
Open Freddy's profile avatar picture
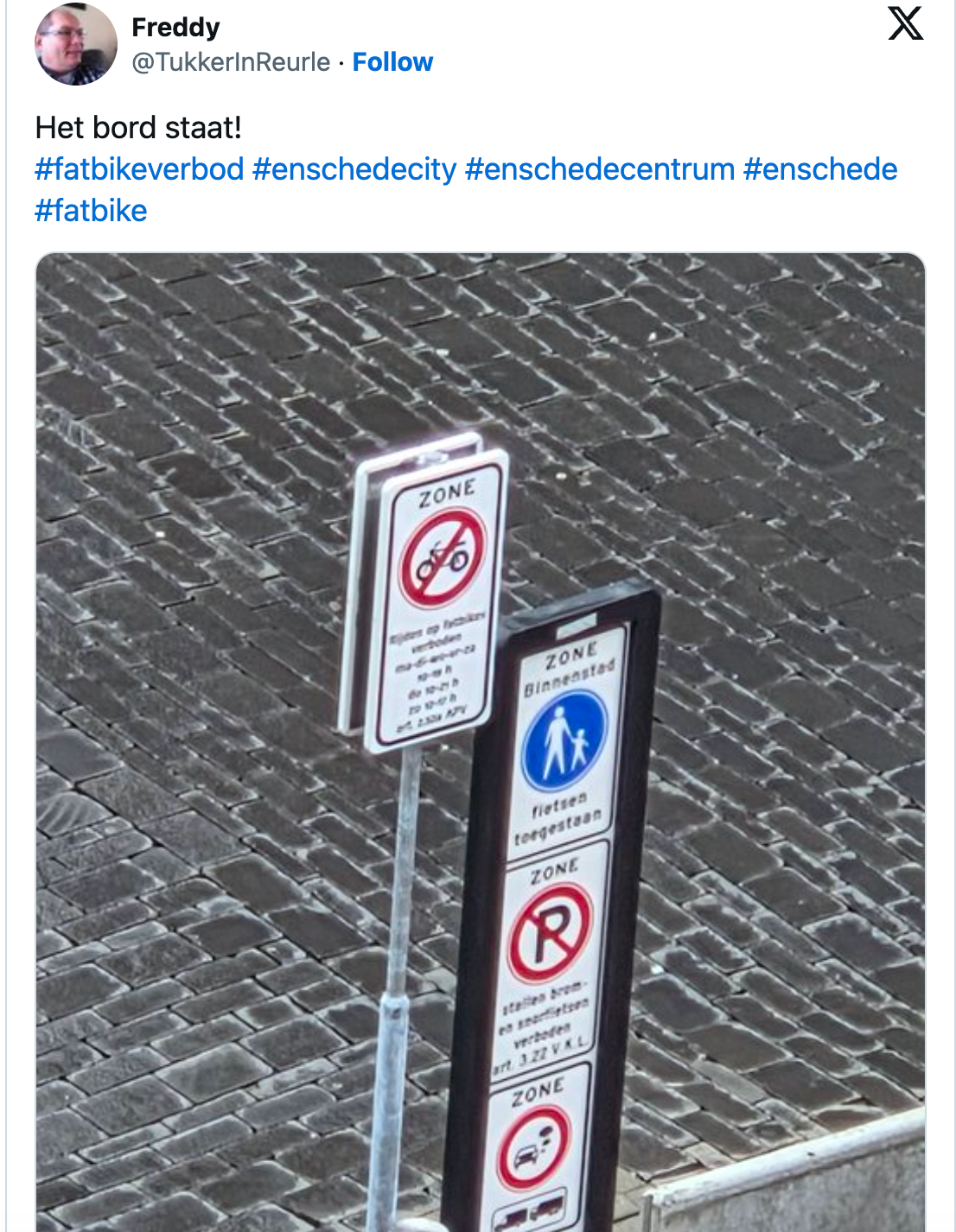(x=75, y=44)
